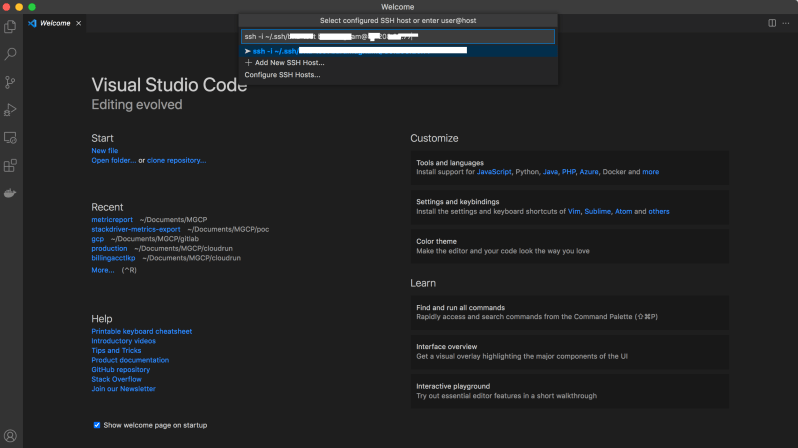Open the Source Control view
This screenshot has height=448, width=798.
pyautogui.click(x=10, y=82)
